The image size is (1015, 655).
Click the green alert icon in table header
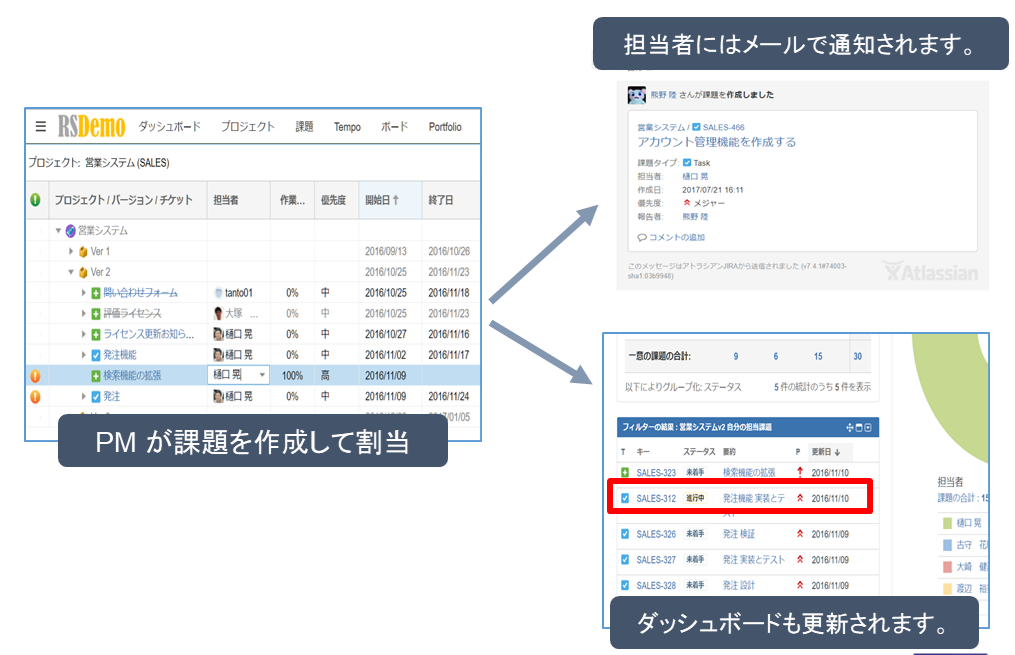pyautogui.click(x=35, y=200)
